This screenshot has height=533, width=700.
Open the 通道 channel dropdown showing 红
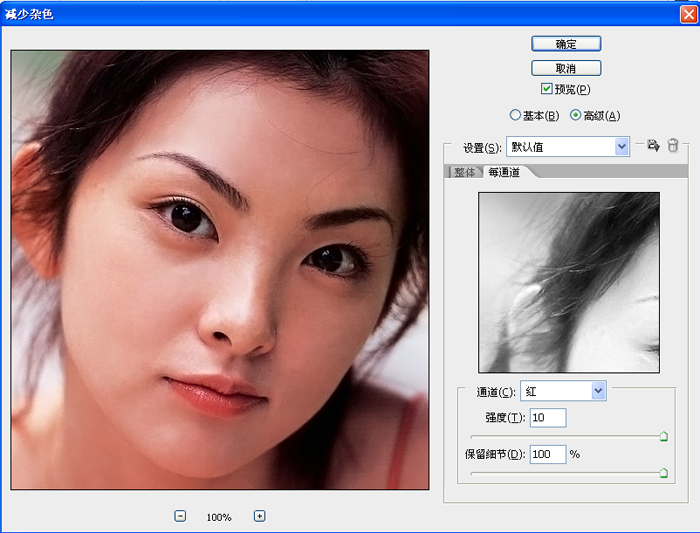tap(563, 391)
